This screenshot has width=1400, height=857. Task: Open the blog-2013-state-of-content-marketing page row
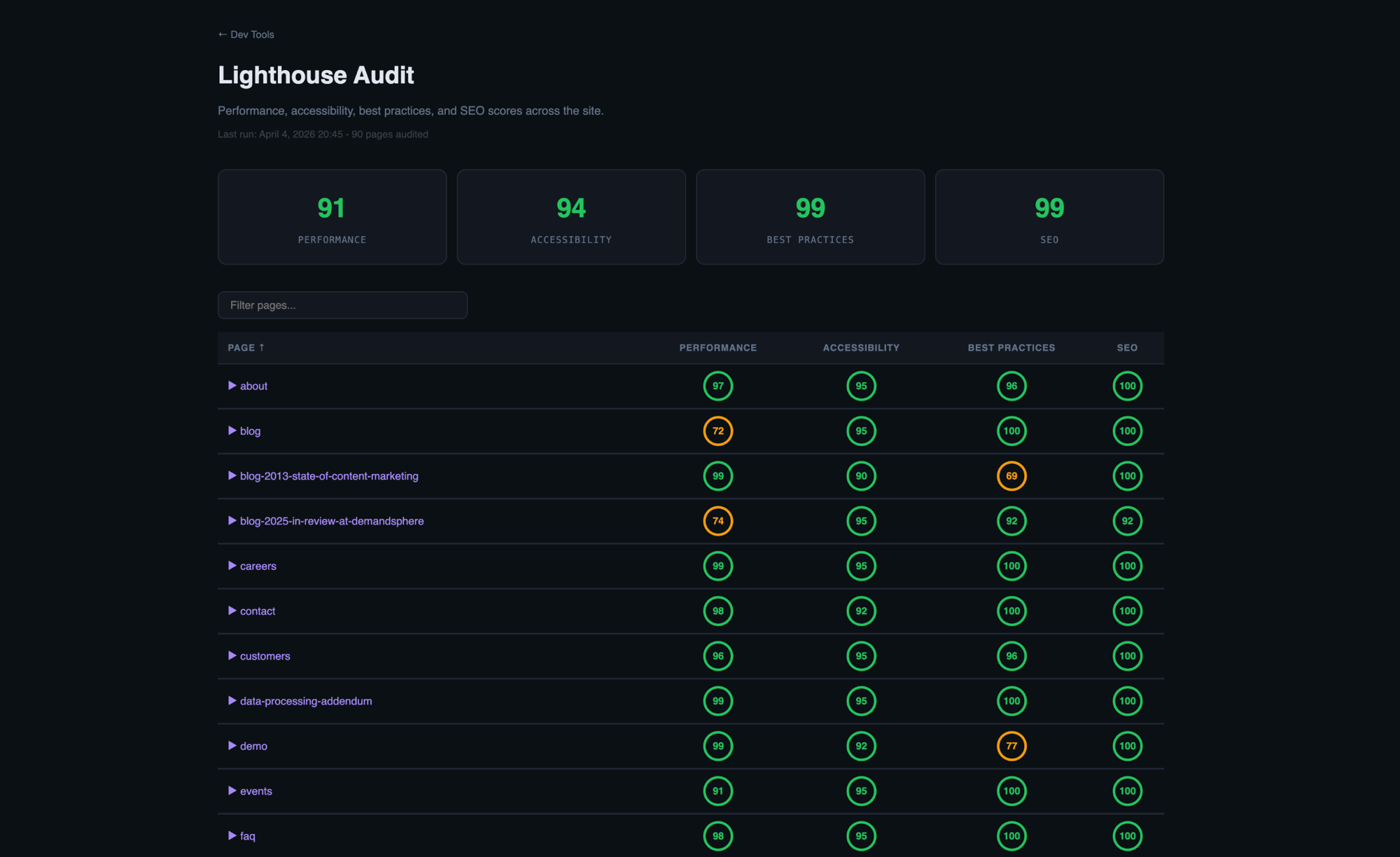tap(329, 476)
